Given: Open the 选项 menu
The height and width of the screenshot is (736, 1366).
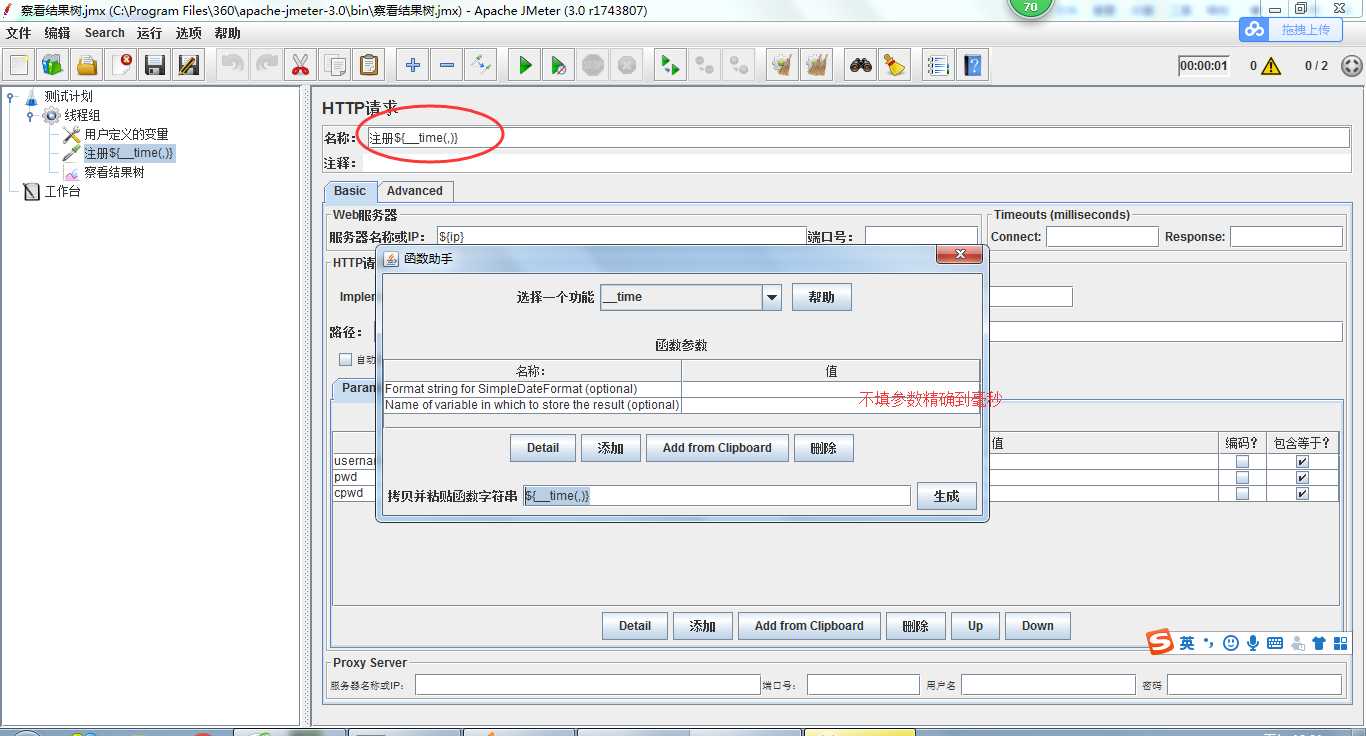Looking at the screenshot, I should [188, 33].
